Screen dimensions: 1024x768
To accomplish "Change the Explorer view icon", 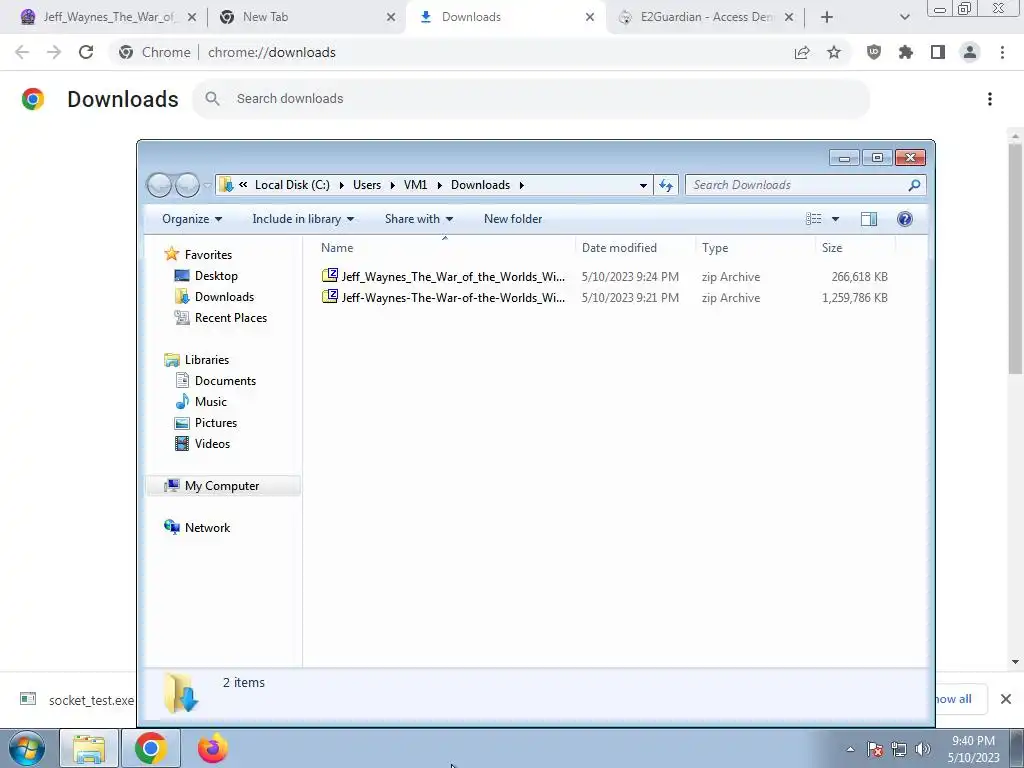I will coord(814,219).
